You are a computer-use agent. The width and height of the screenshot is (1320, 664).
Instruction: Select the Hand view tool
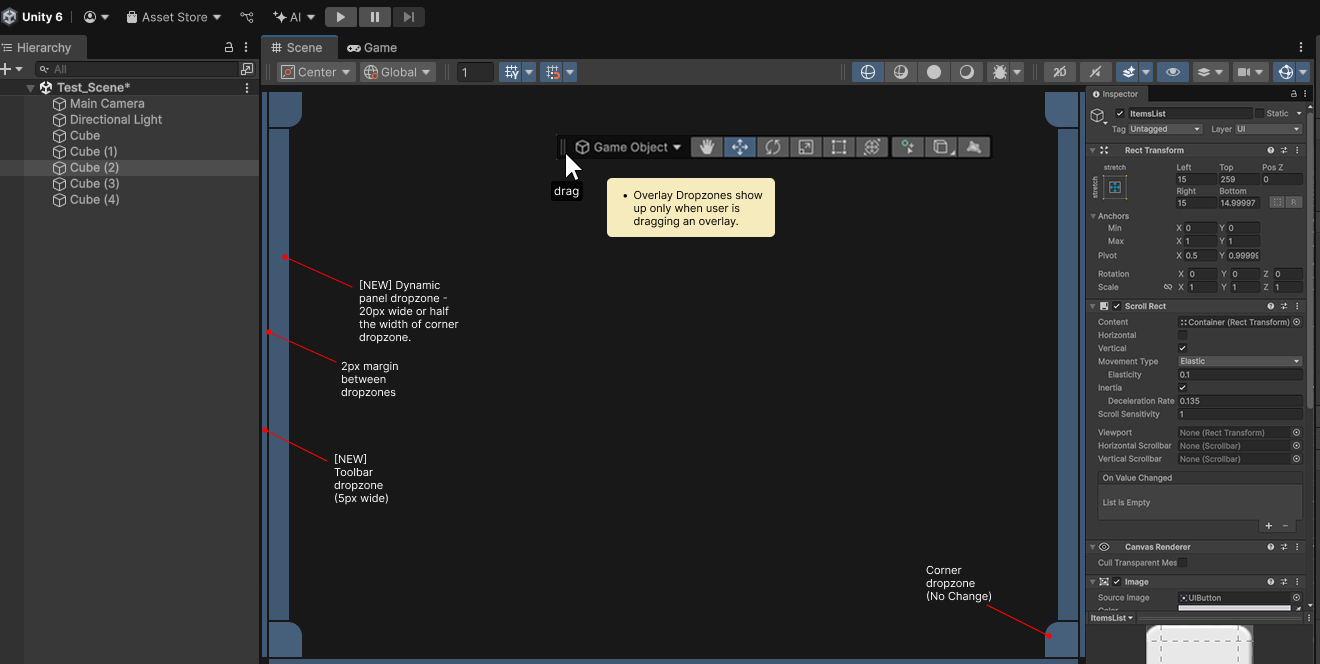pos(707,147)
